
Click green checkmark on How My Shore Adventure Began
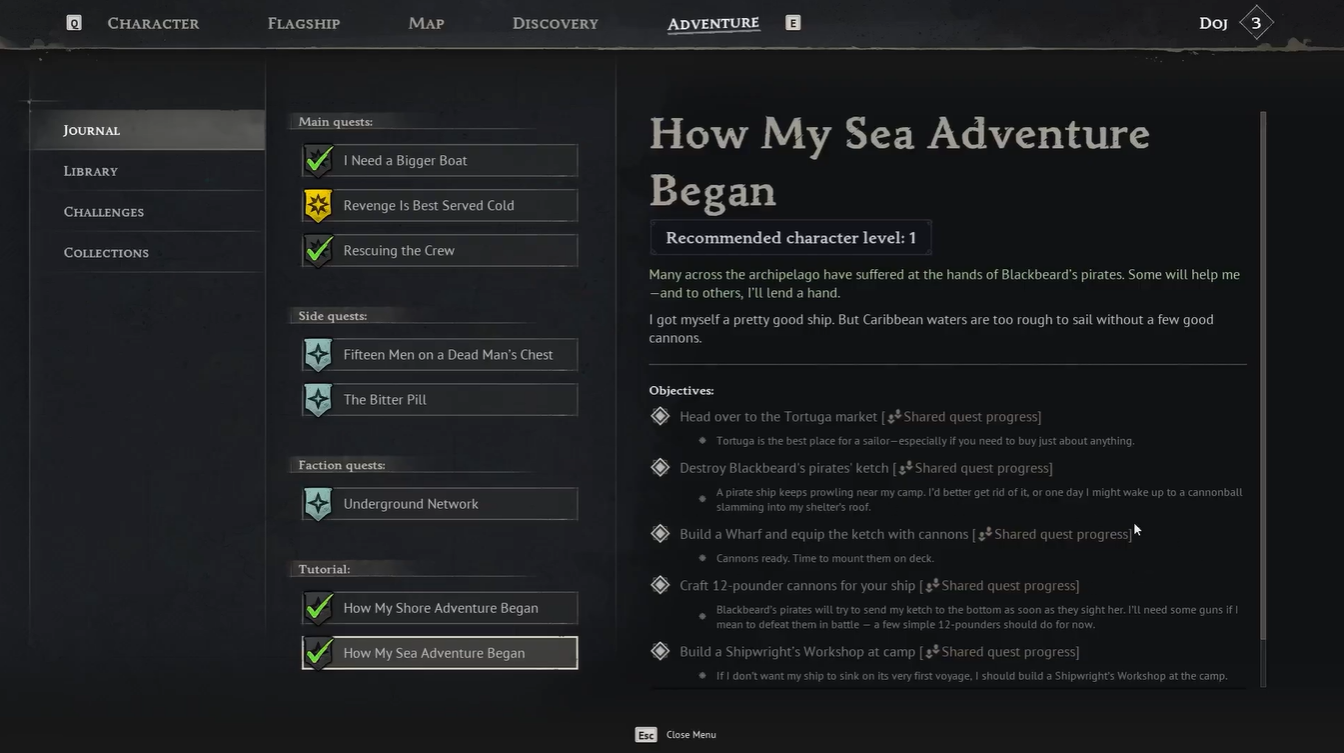[318, 608]
